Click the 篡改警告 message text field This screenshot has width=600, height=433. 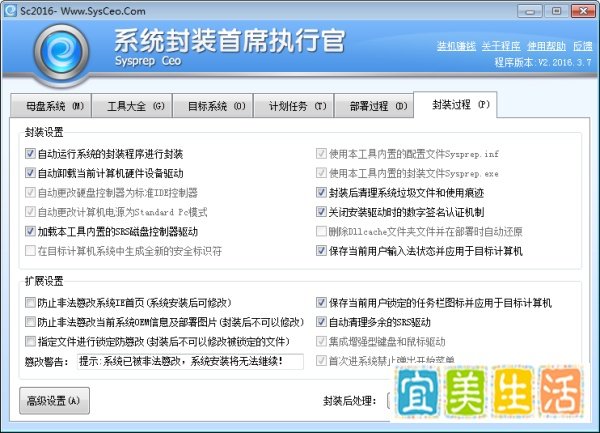coord(190,361)
